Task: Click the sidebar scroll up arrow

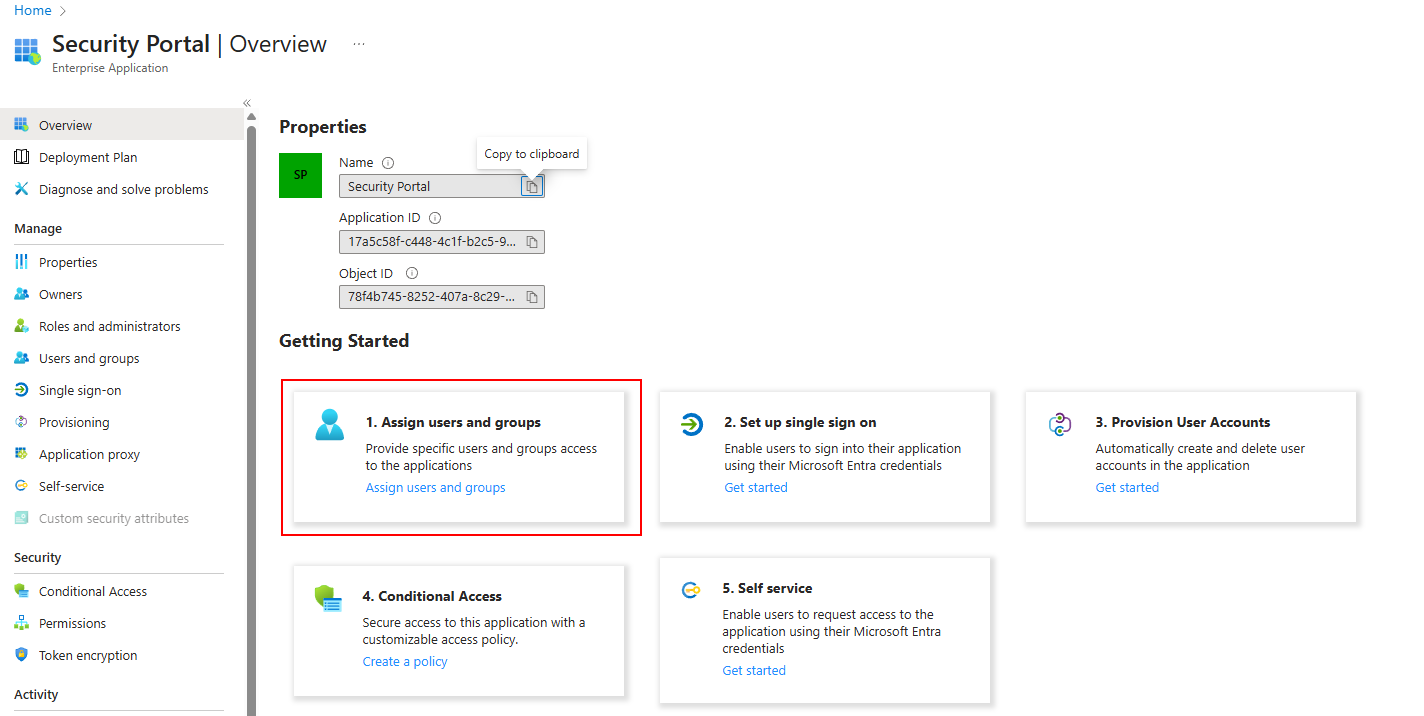Action: [252, 117]
